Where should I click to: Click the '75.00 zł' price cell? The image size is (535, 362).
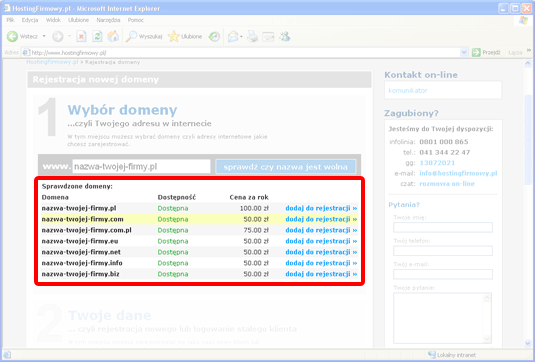256,230
